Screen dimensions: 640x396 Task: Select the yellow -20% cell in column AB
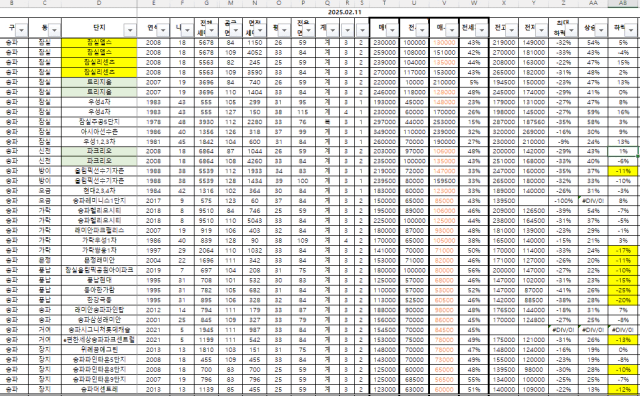click(x=623, y=300)
